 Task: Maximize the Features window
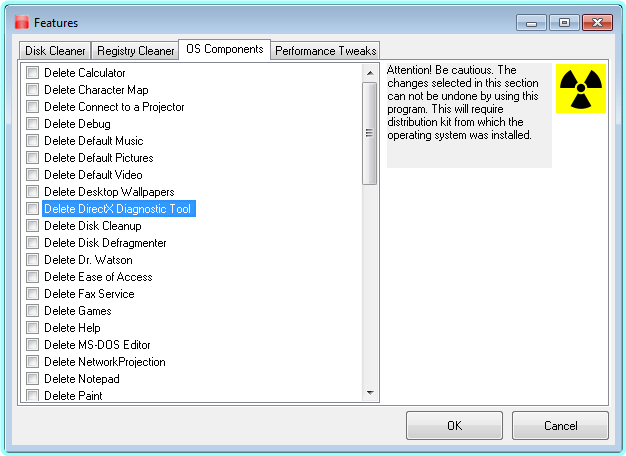[x=564, y=23]
